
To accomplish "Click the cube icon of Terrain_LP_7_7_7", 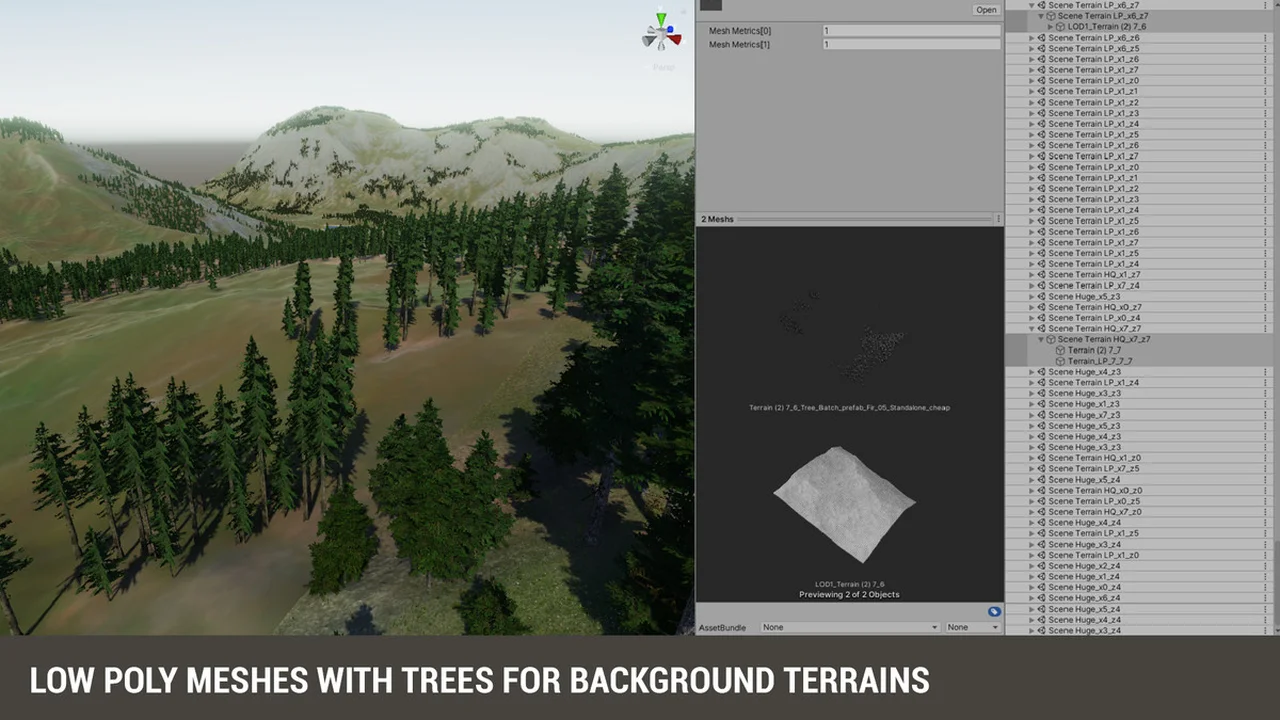I will (1061, 361).
